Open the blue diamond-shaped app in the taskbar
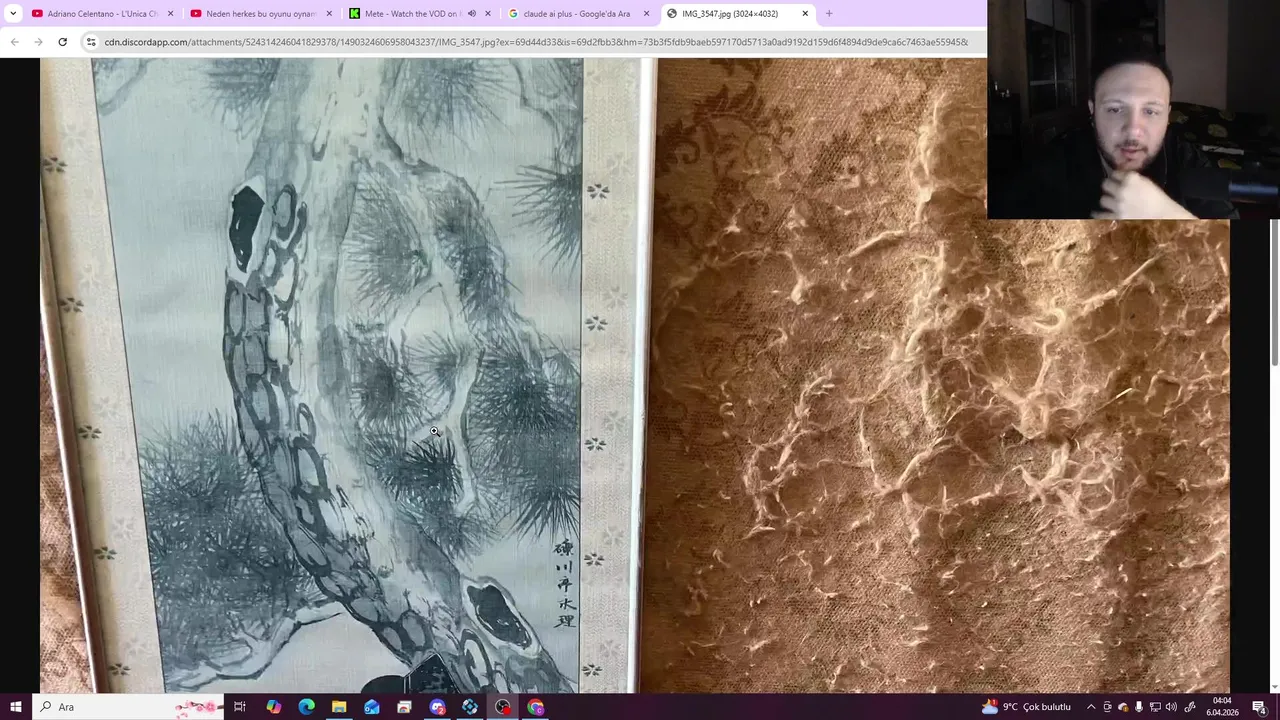Image resolution: width=1280 pixels, height=720 pixels. (470, 707)
